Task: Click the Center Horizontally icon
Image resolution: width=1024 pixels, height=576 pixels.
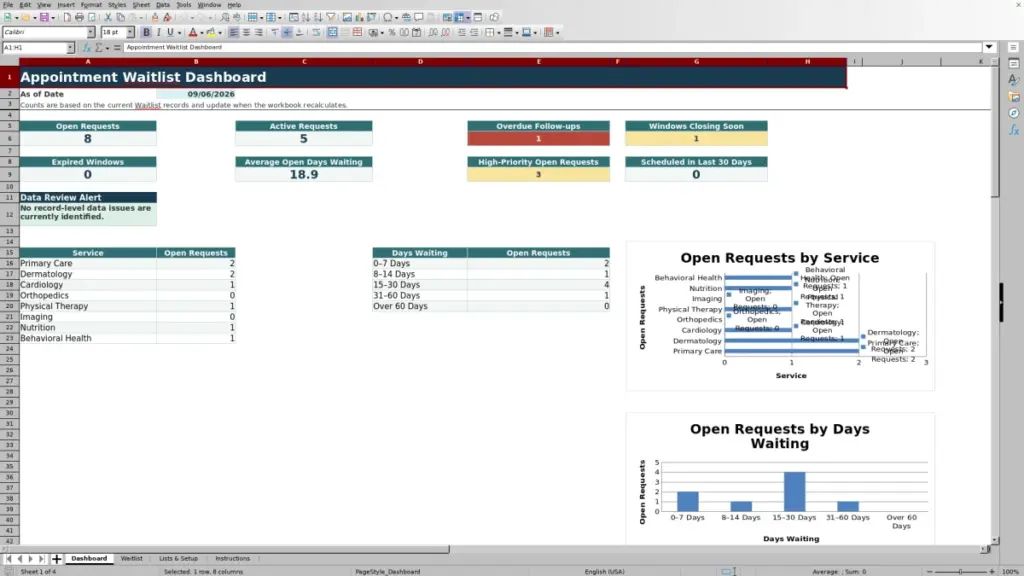Action: click(x=246, y=32)
